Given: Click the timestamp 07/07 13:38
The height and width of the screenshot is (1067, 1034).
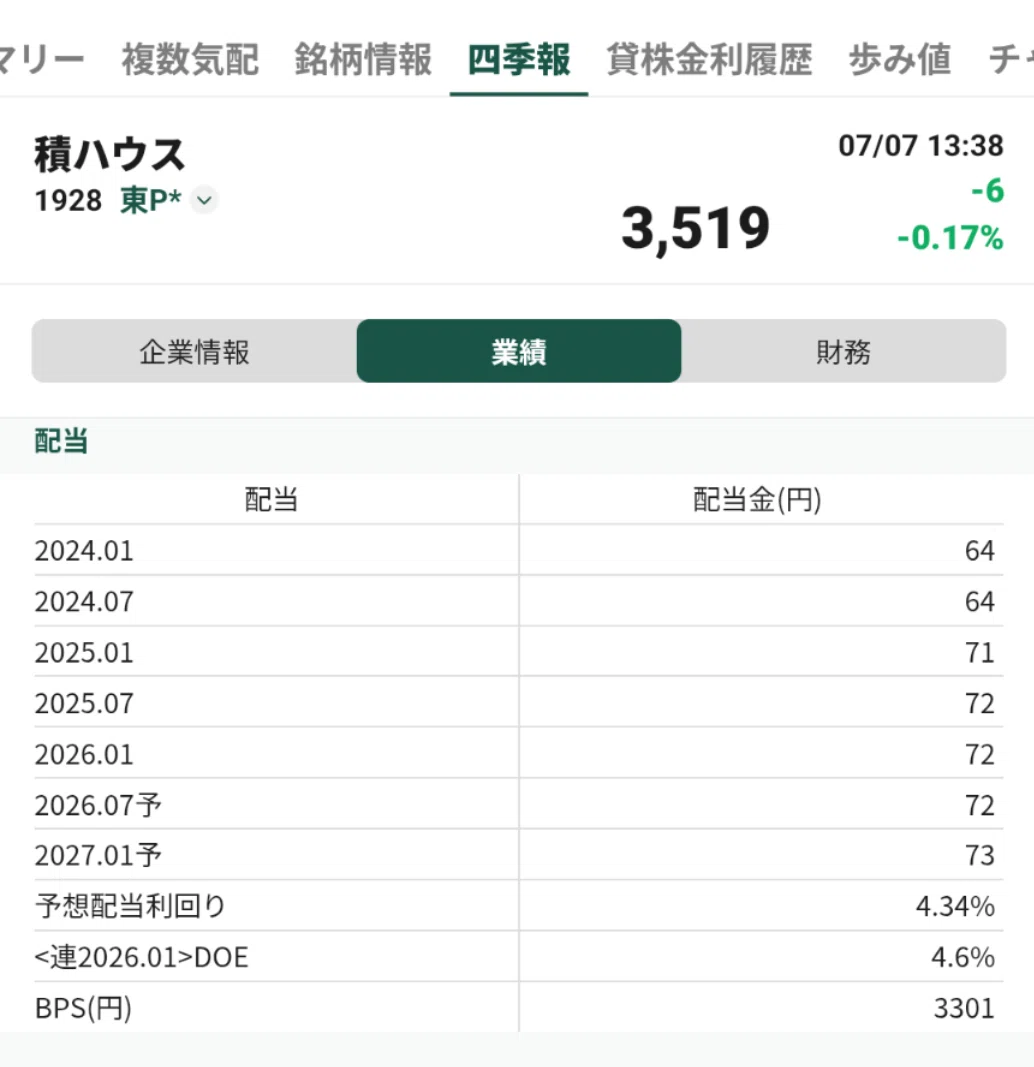Looking at the screenshot, I should tap(920, 146).
